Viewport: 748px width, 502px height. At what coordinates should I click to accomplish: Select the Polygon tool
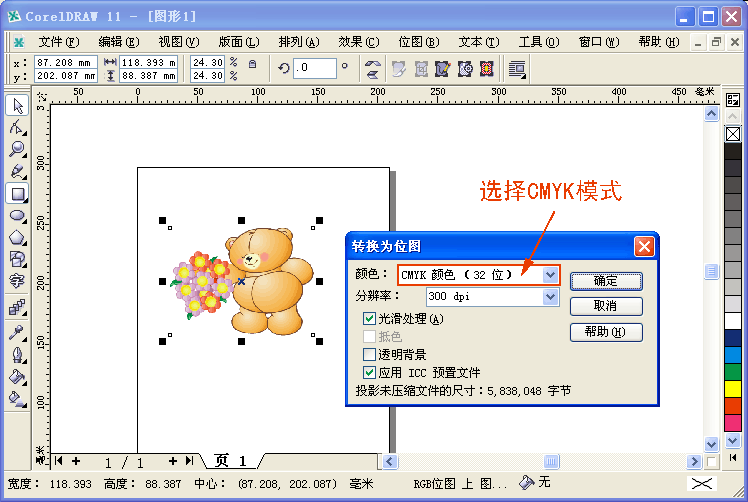pos(17,238)
